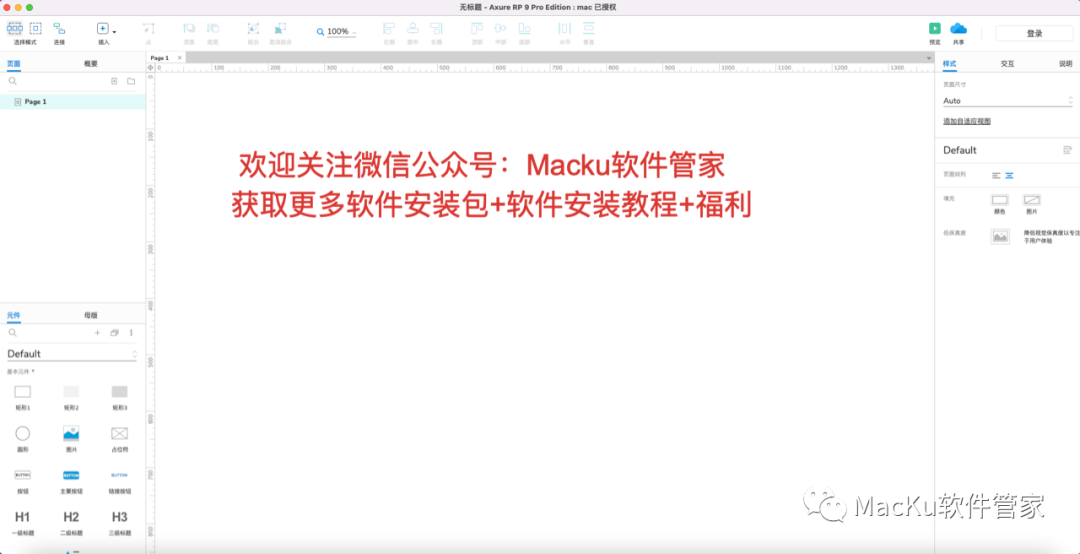
Task: Select Page 1 in the pages tree
Action: pyautogui.click(x=72, y=102)
